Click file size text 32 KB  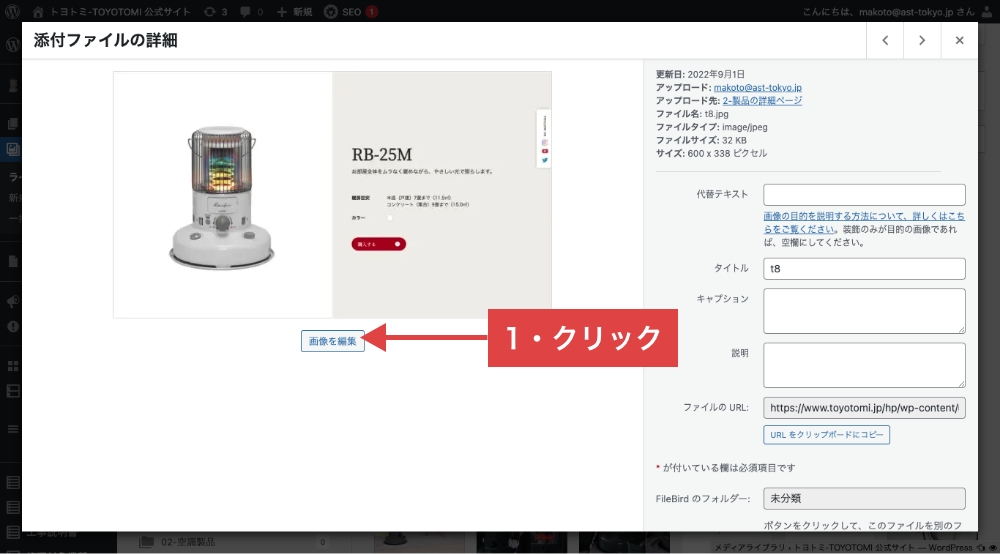point(734,140)
